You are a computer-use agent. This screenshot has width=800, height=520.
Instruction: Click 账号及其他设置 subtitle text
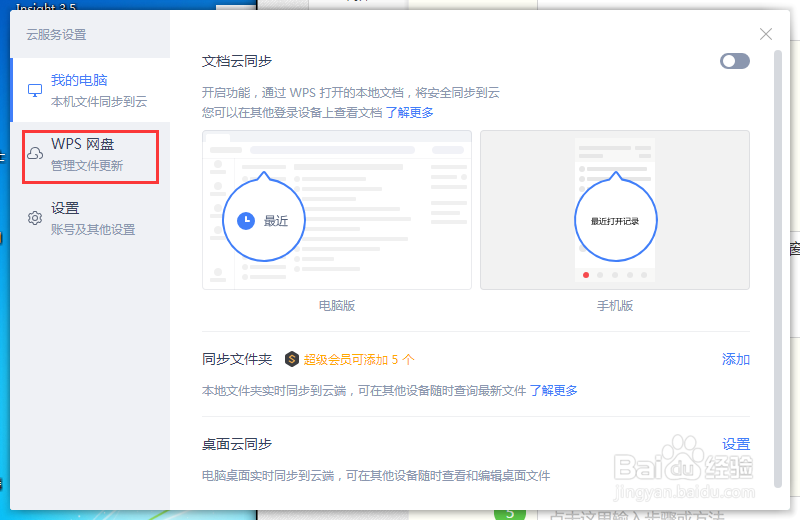point(93,230)
